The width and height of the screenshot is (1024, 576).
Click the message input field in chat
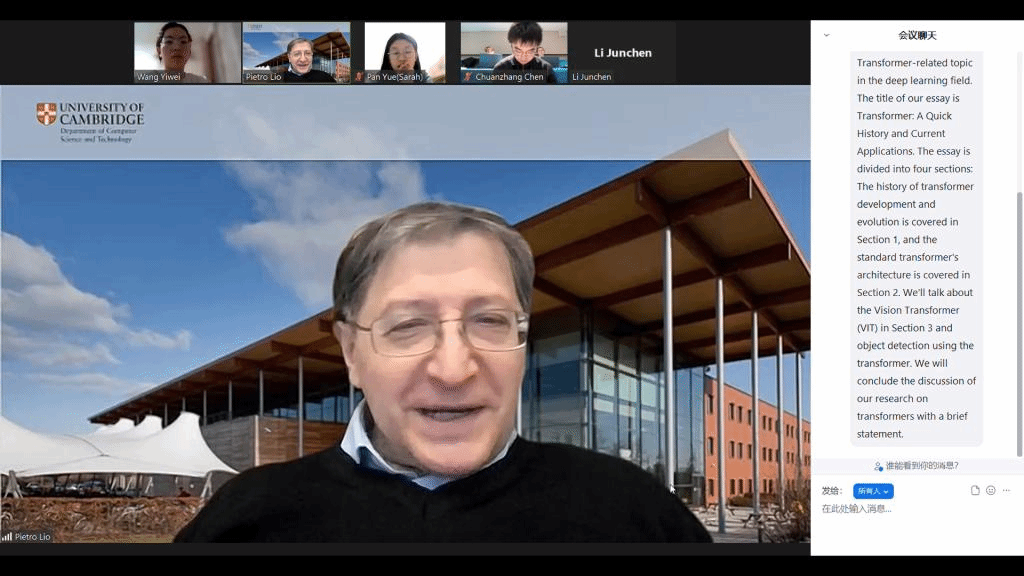pyautogui.click(x=910, y=509)
